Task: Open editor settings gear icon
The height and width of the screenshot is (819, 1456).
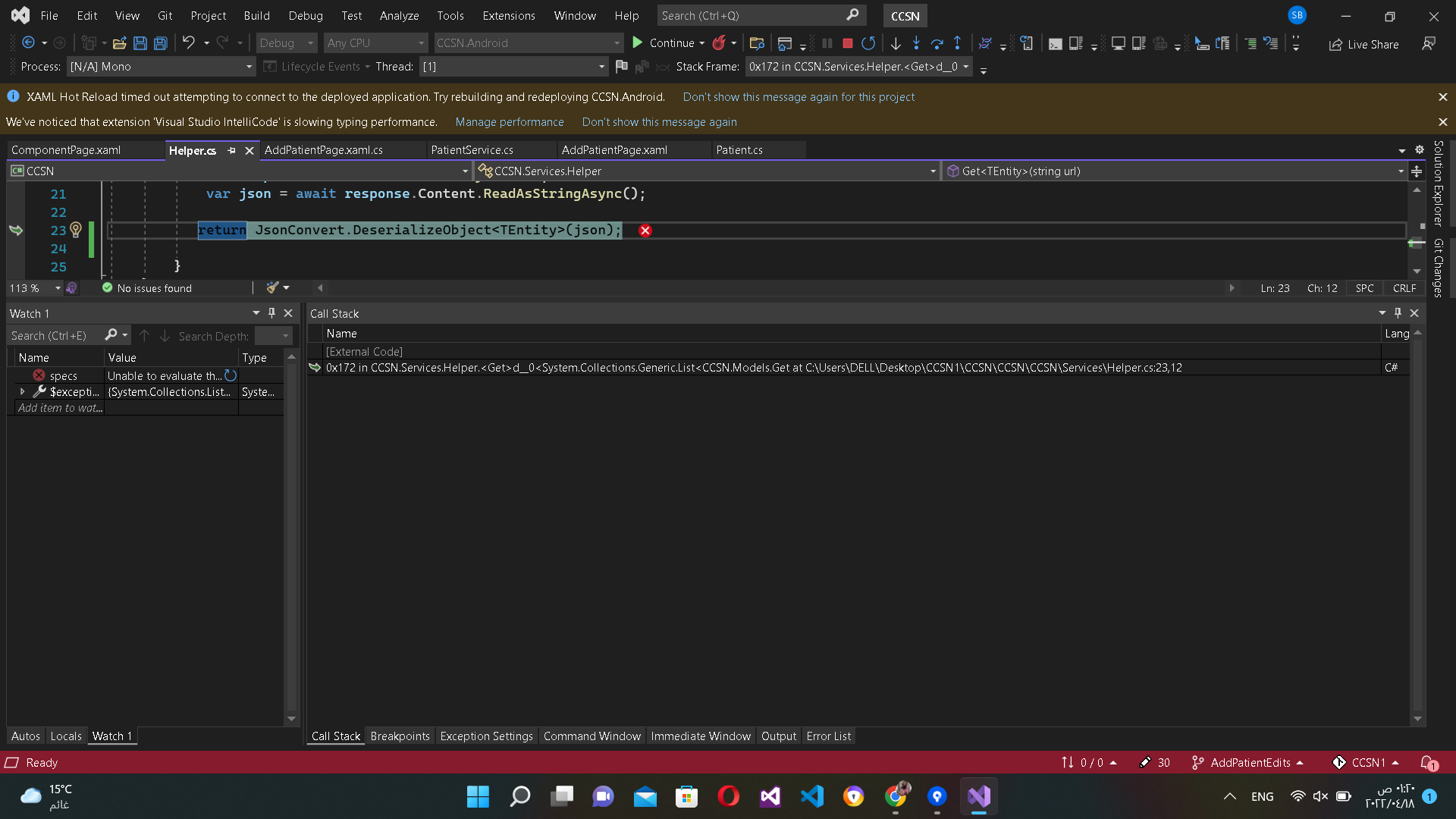Action: [1420, 149]
